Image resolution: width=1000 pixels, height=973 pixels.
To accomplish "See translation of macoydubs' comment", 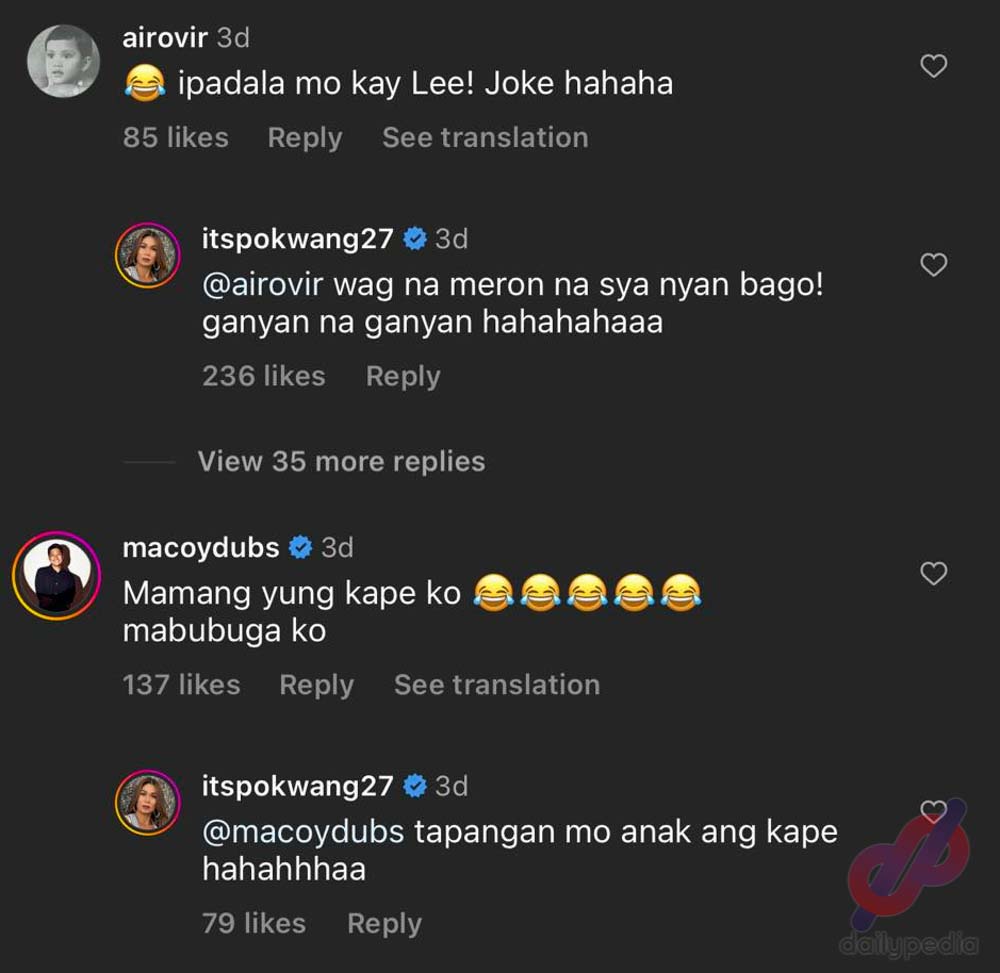I will pos(497,685).
